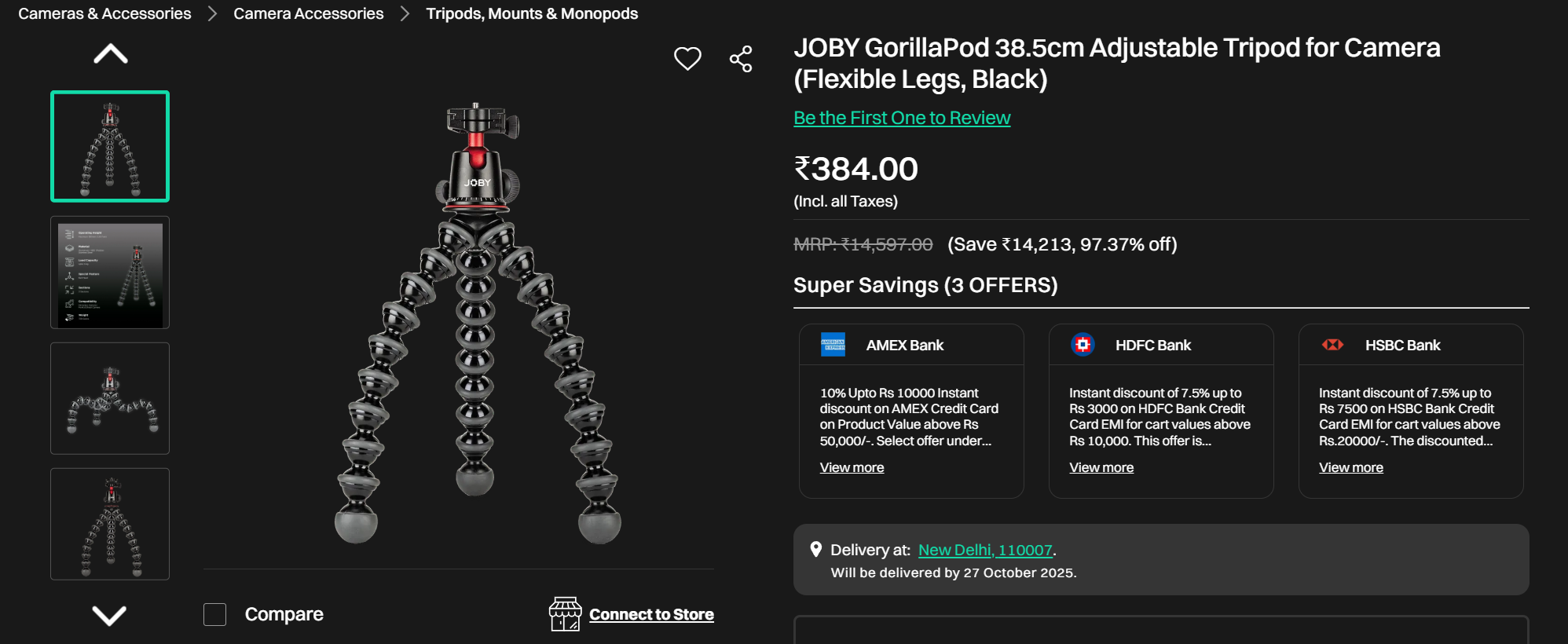Viewport: 1568px width, 644px height.
Task: Select the bent-legs tripod thumbnail
Action: point(110,398)
